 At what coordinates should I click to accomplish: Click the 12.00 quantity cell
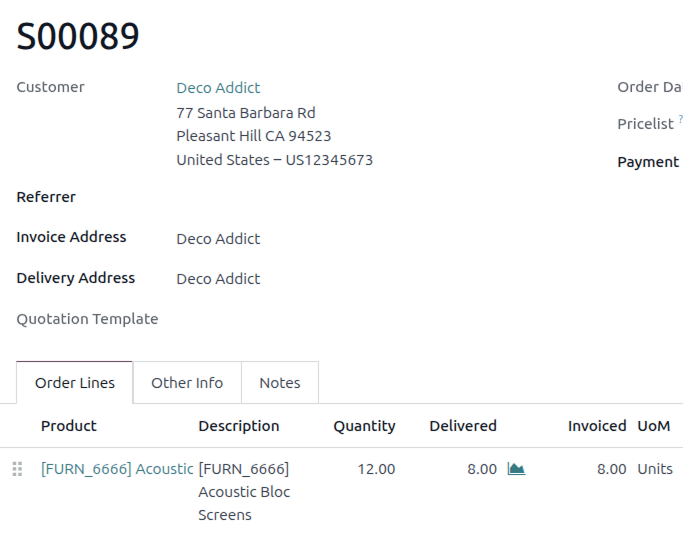click(x=376, y=469)
